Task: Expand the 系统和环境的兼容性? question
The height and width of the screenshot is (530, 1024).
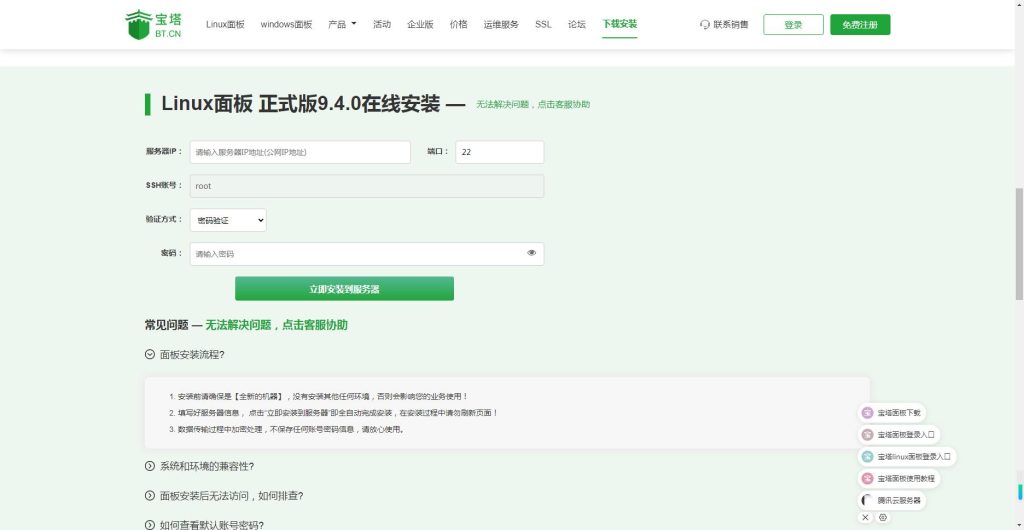Action: tap(200, 466)
